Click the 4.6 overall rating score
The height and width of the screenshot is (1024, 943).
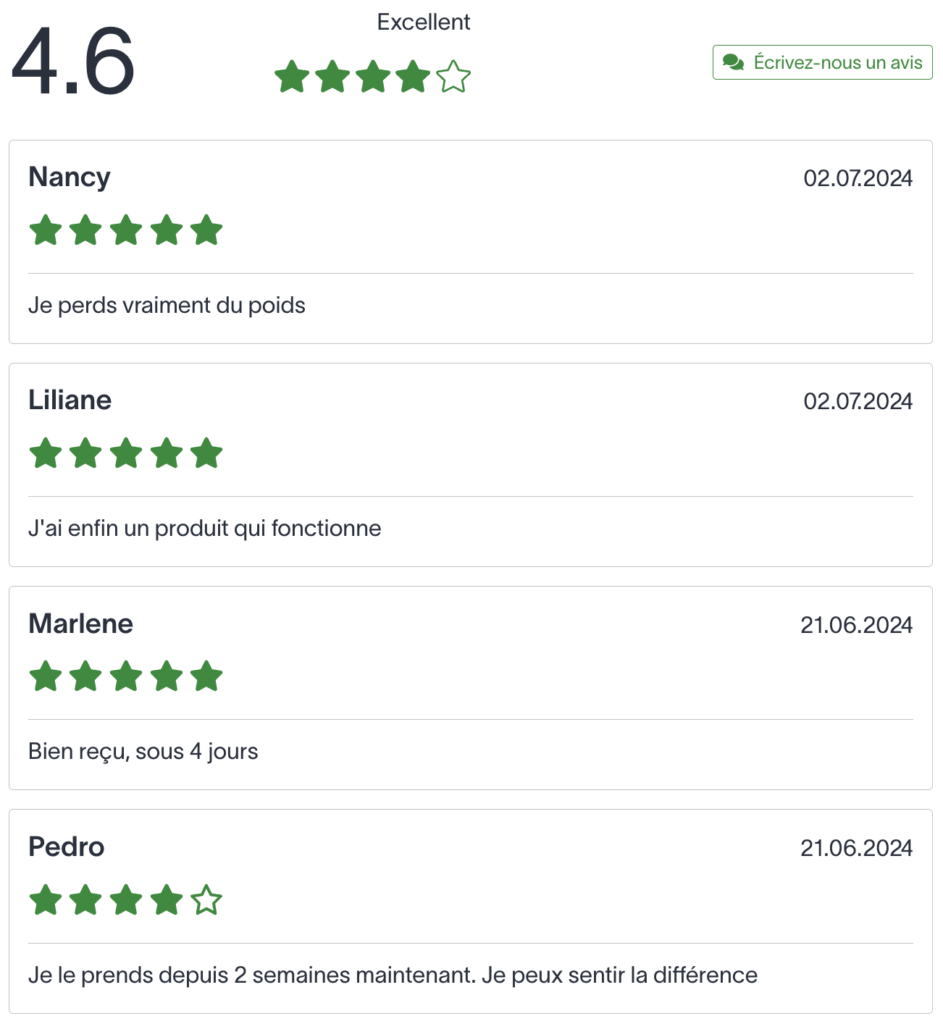click(x=73, y=61)
